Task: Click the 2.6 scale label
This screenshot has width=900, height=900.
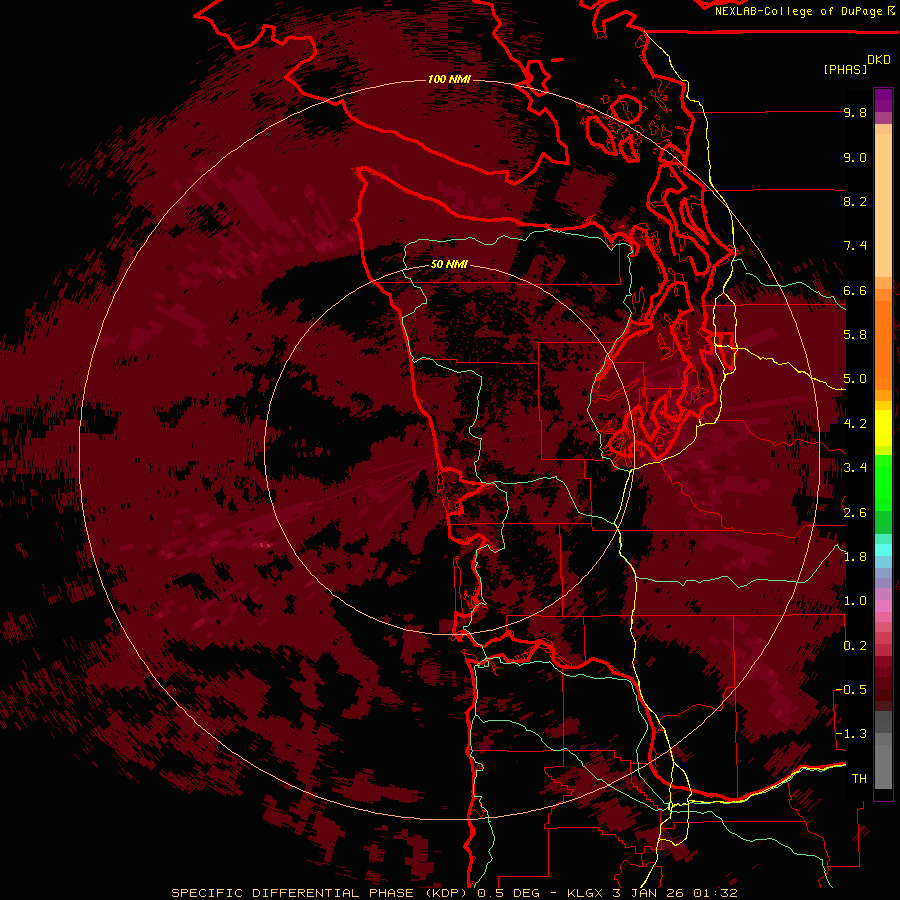Action: (x=855, y=513)
